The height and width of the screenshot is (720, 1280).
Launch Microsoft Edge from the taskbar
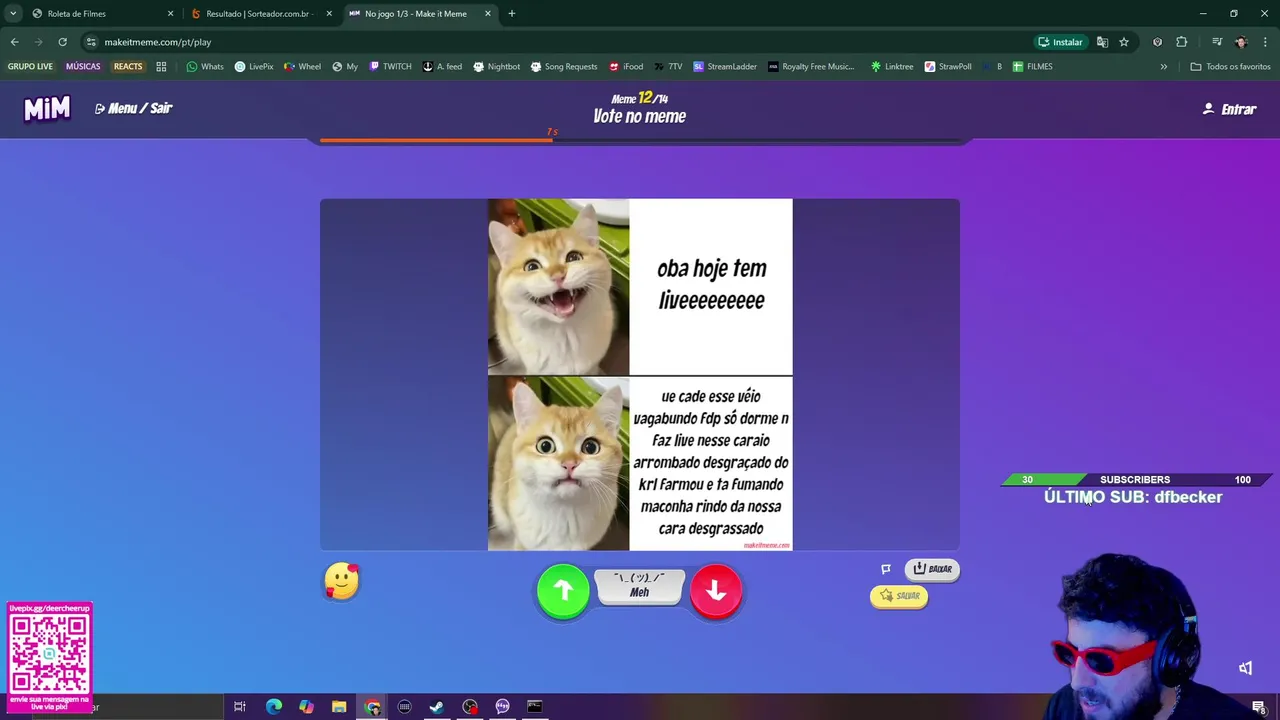coord(273,707)
